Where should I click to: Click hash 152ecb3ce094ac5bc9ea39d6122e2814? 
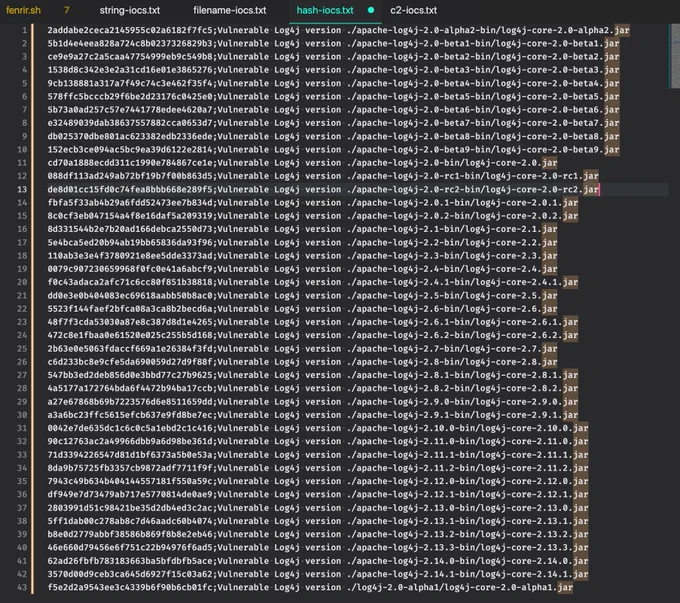pyautogui.click(x=131, y=150)
